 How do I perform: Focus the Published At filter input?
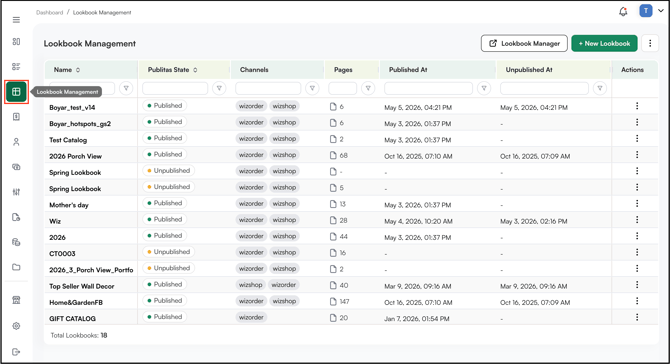[429, 88]
